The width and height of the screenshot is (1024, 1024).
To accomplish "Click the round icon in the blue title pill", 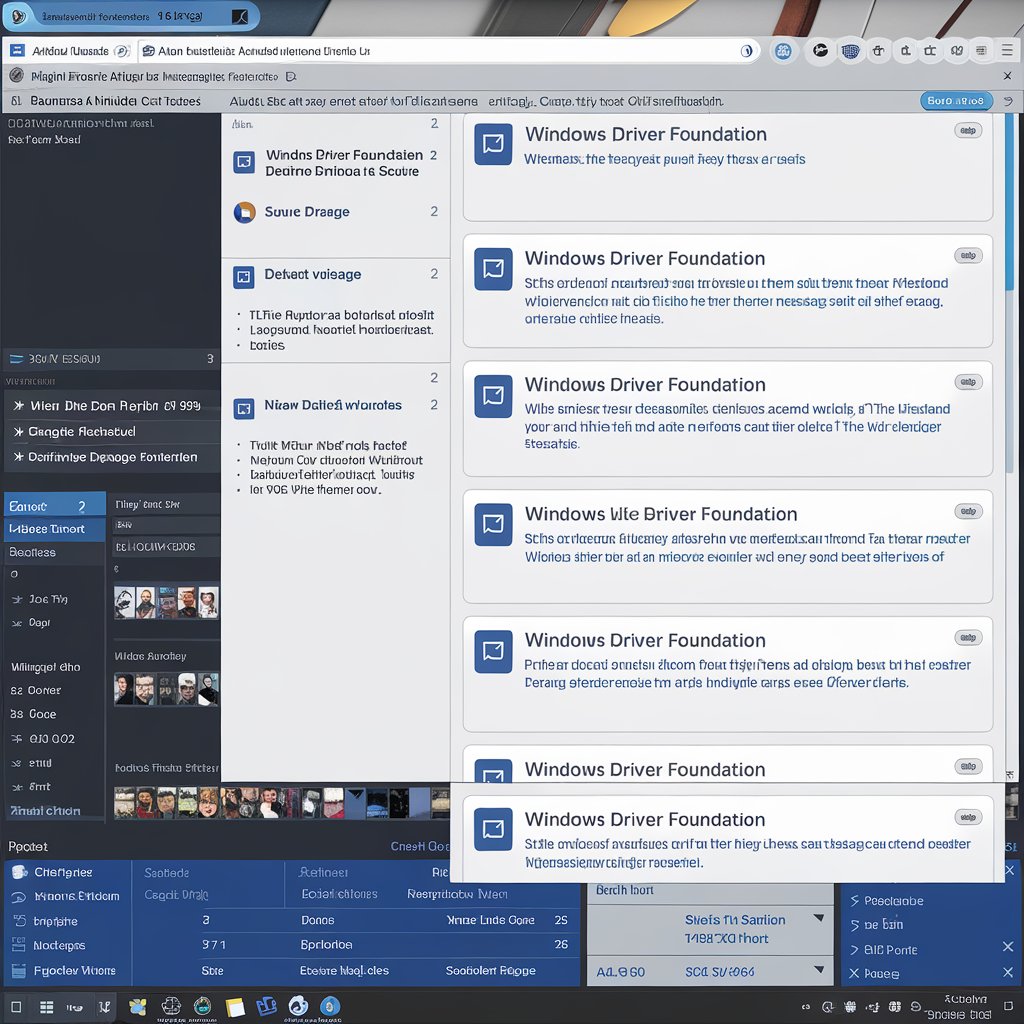I will click(19, 16).
